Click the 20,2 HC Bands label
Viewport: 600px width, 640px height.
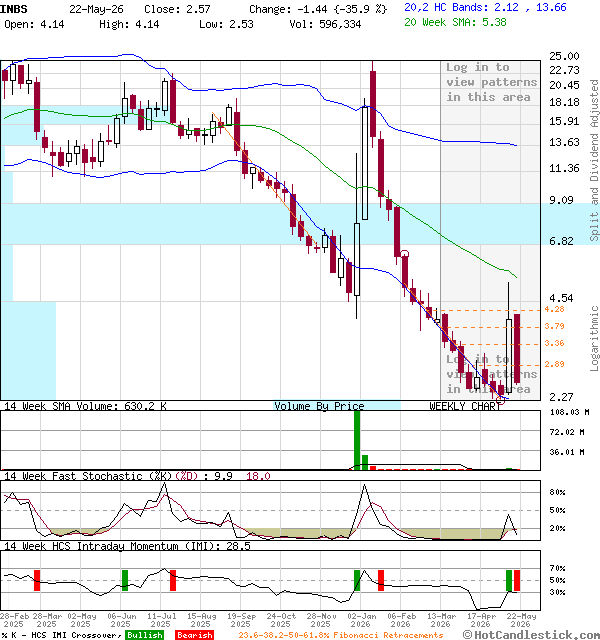pyautogui.click(x=485, y=7)
